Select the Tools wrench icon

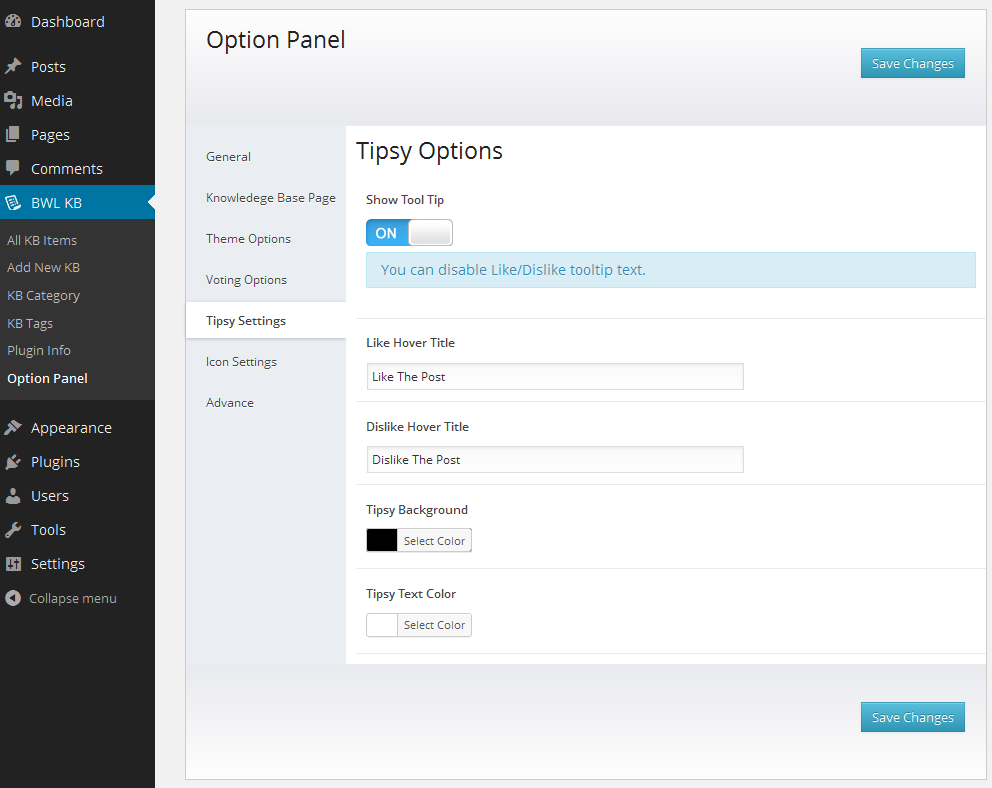click(14, 529)
